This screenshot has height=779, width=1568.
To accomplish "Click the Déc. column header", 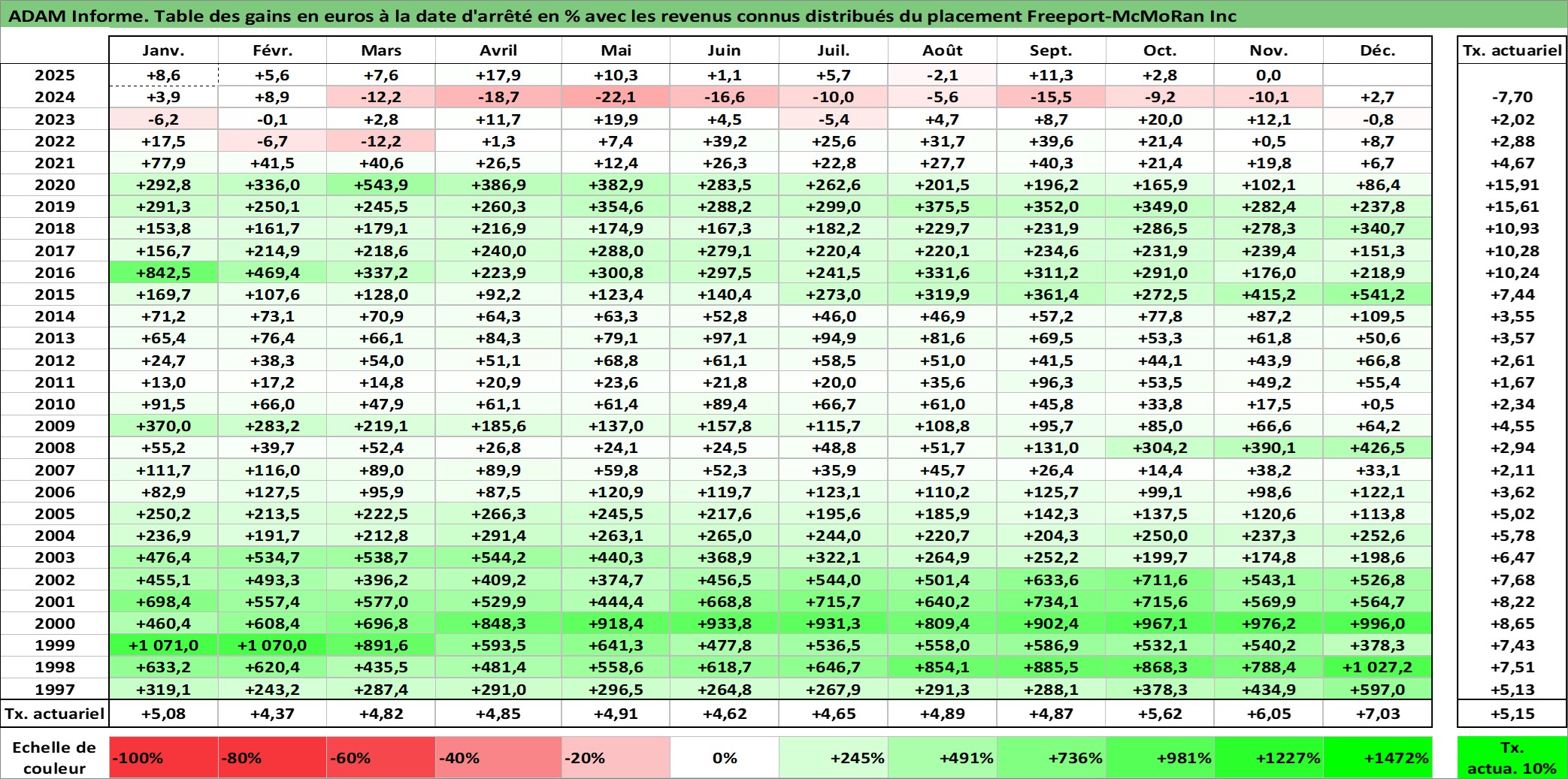I will (x=1378, y=50).
